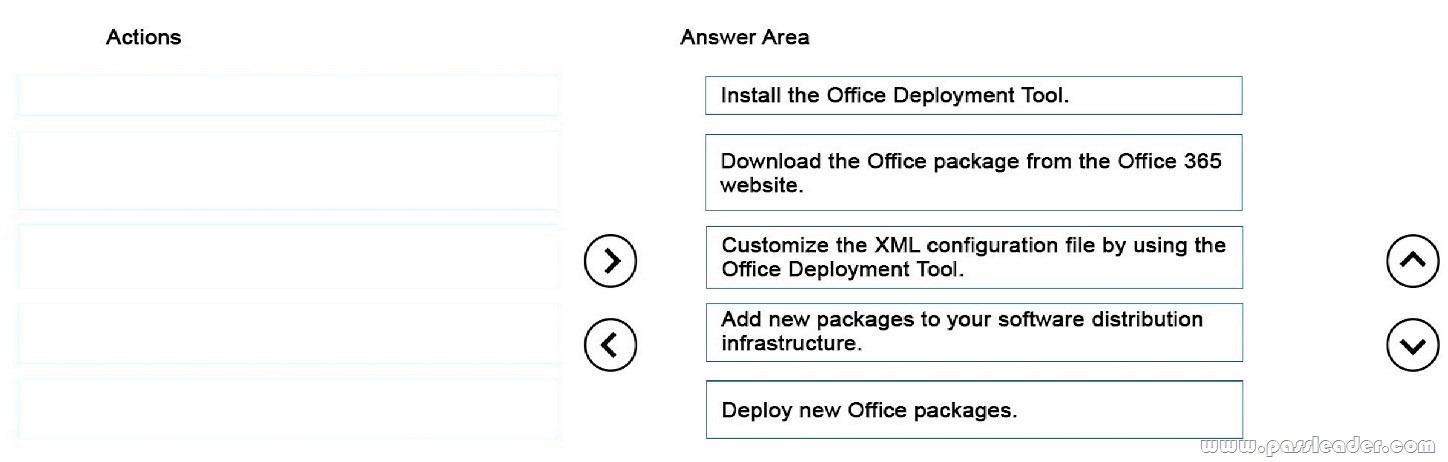Screen dimensions: 1448x462
Task: Click the word infrastructure in fourth answer
Action: click(x=791, y=343)
